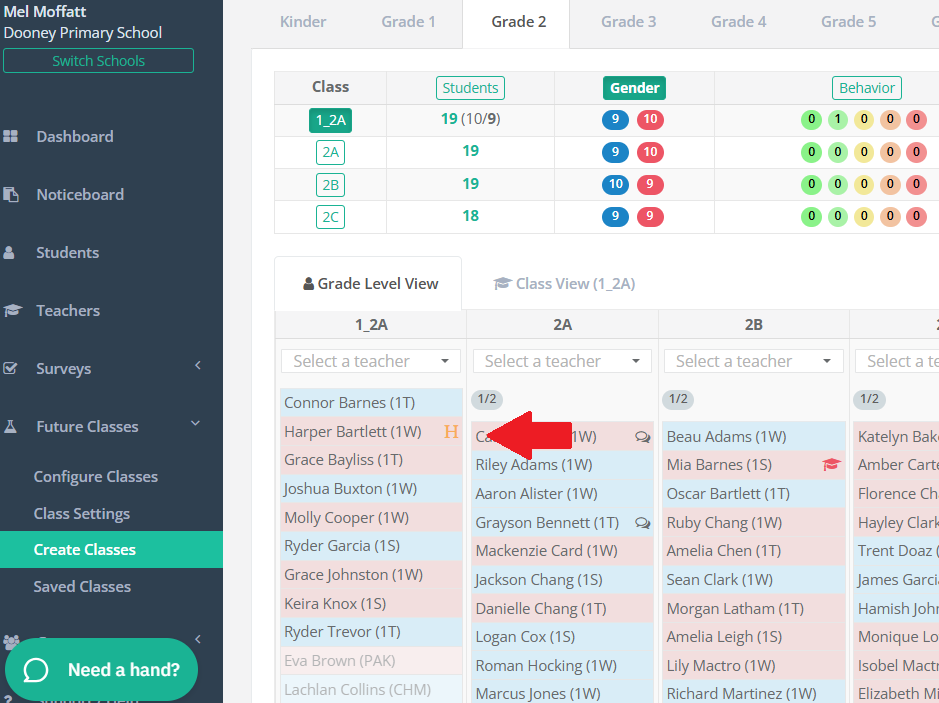Click the Surveys checkmark icon

tap(10, 368)
